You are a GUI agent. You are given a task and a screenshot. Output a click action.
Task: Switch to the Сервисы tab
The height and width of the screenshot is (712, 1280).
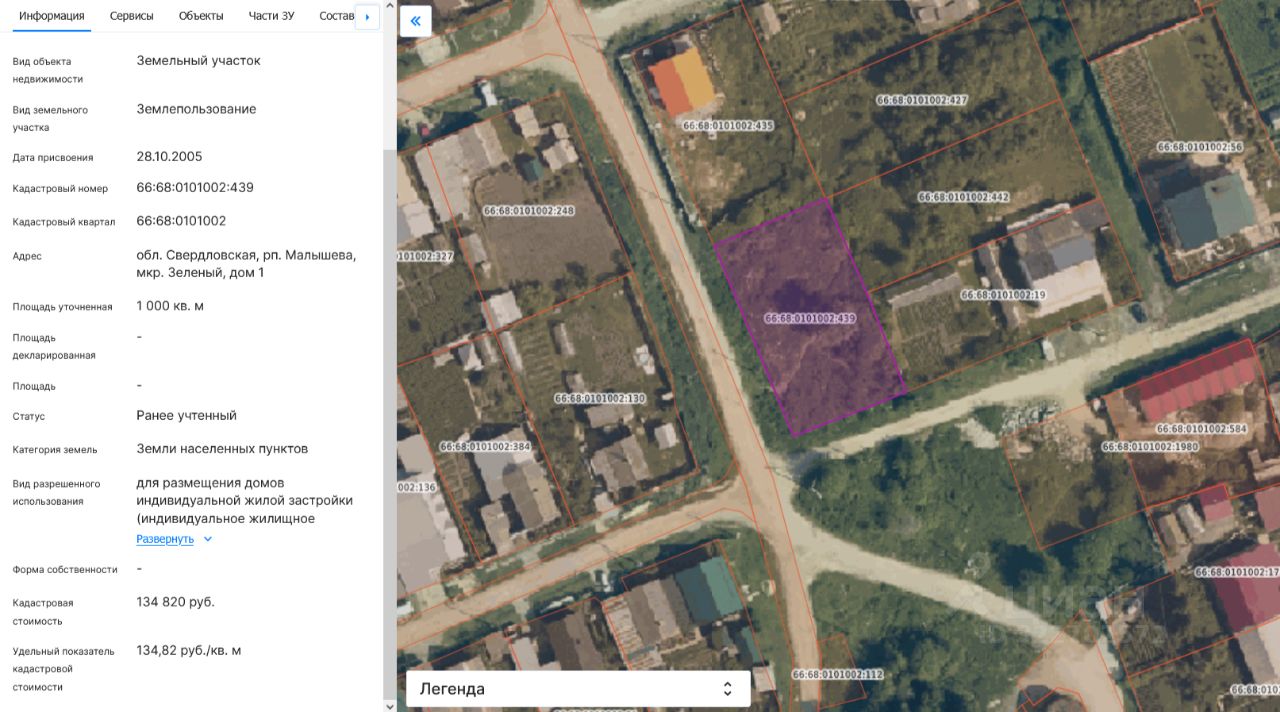click(x=132, y=16)
